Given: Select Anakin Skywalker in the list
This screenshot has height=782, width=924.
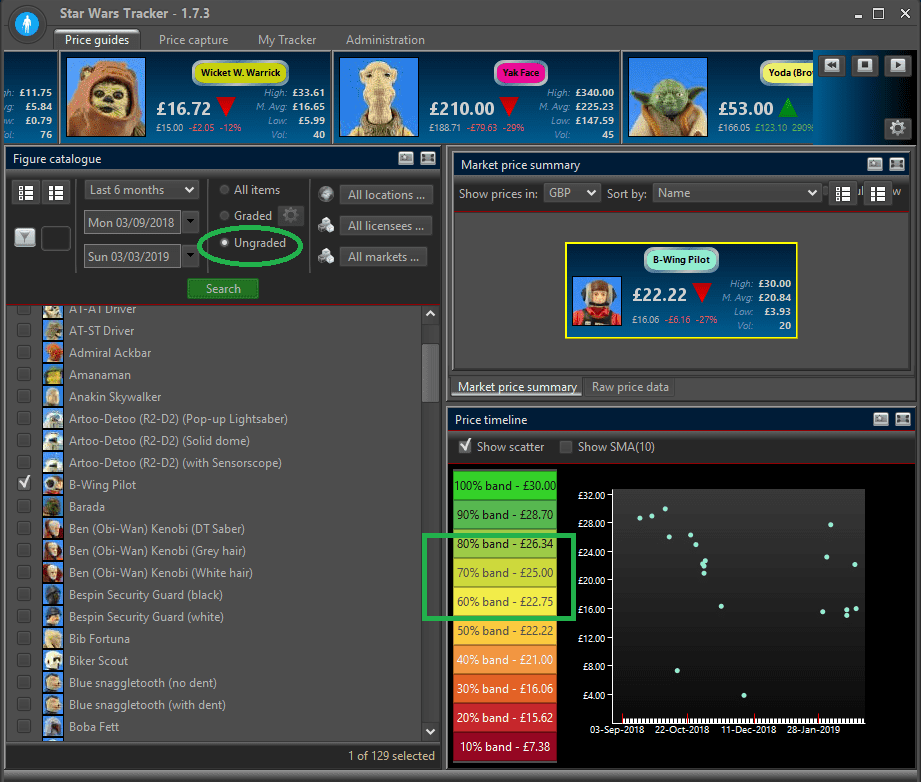Looking at the screenshot, I should (115, 397).
